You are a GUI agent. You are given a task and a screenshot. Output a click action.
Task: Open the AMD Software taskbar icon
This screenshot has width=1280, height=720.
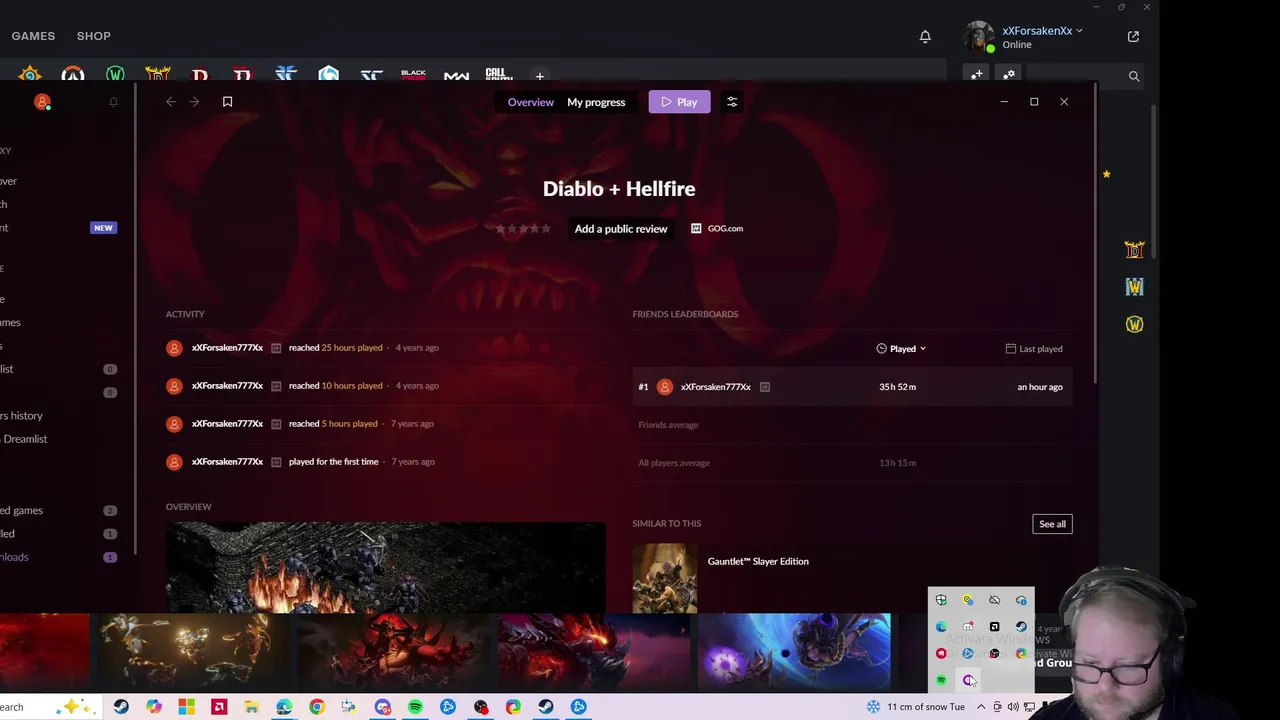tap(219, 707)
